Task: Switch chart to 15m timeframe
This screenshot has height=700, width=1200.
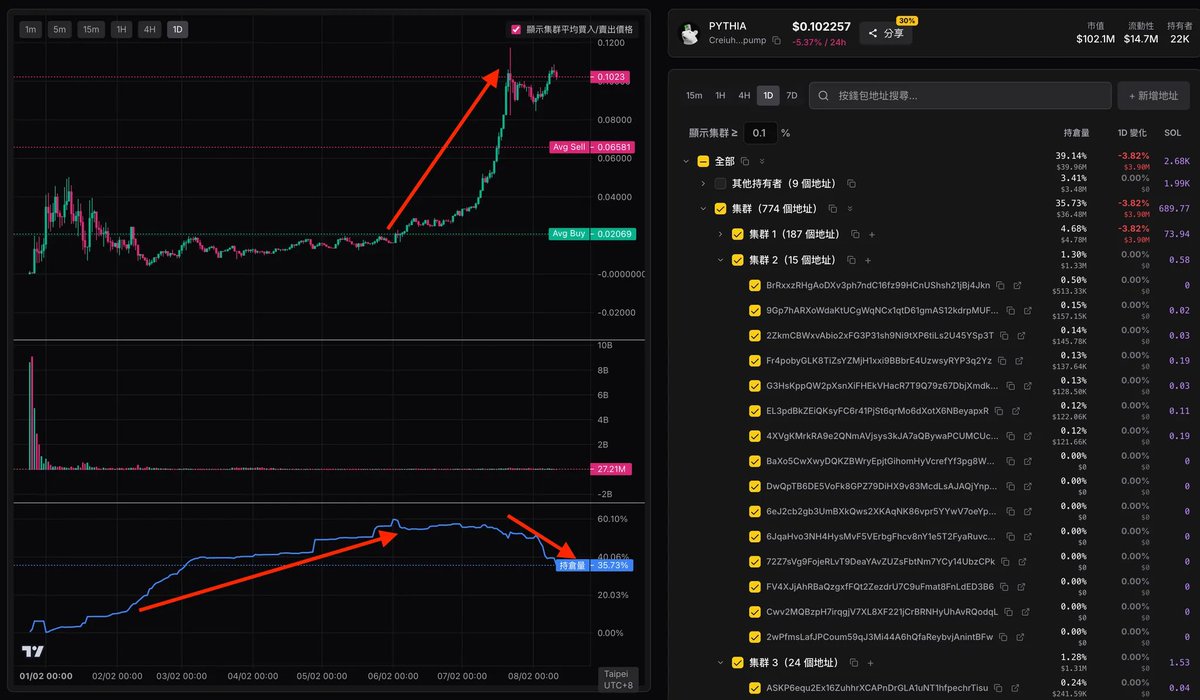Action: [91, 30]
